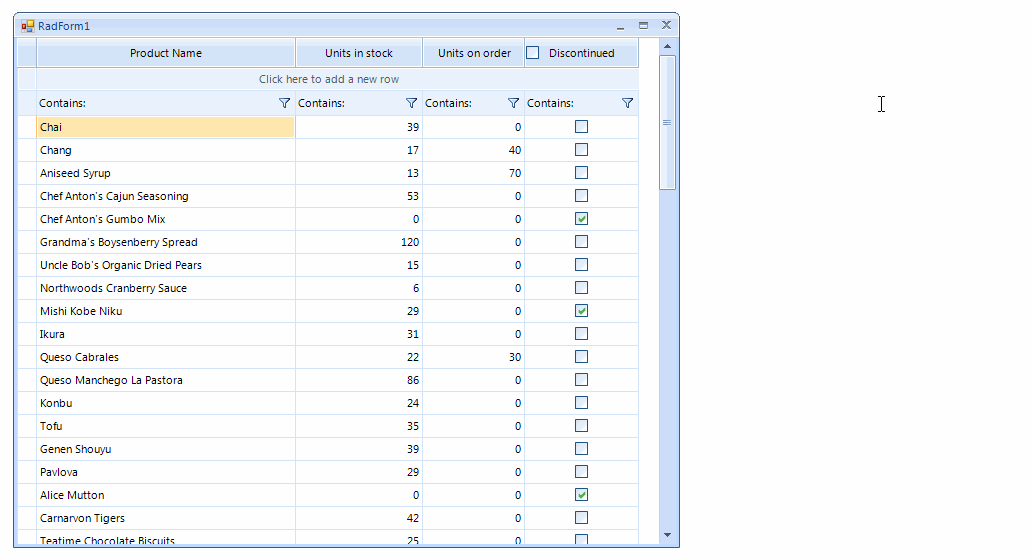This screenshot has height=560, width=1032.
Task: Uncheck Discontinued for Mishi Kobe Niku
Action: 581,311
